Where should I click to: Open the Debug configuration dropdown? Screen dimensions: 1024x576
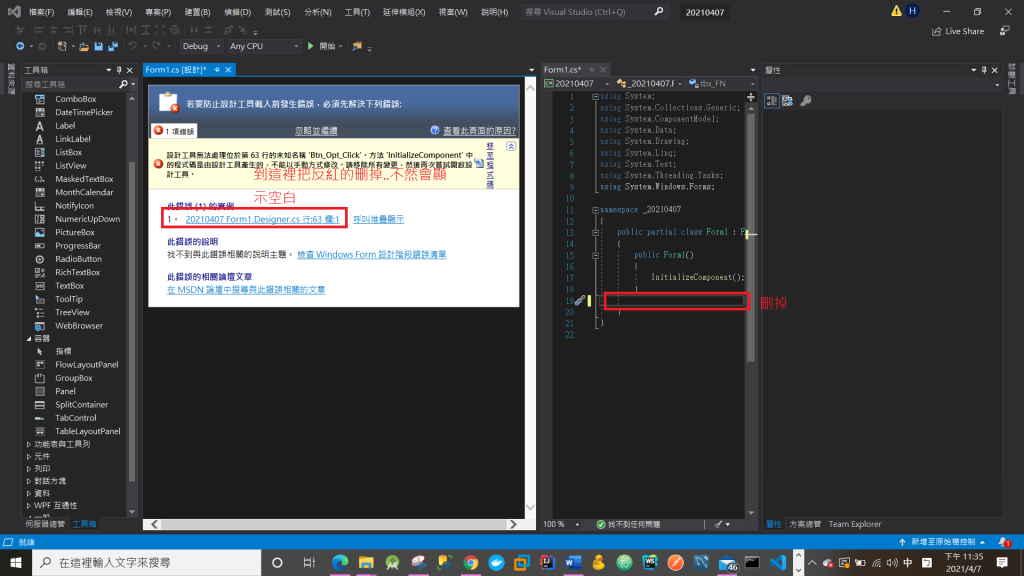click(x=201, y=46)
